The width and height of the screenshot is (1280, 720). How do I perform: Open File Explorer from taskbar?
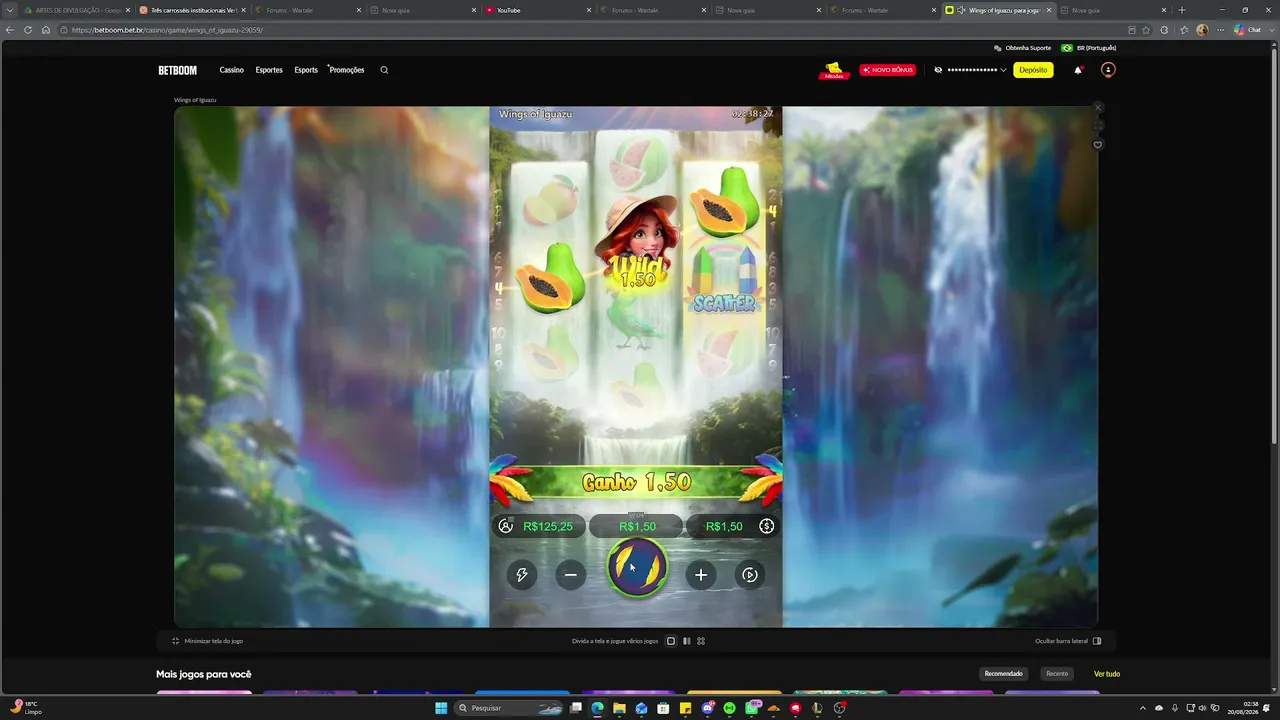(x=620, y=708)
